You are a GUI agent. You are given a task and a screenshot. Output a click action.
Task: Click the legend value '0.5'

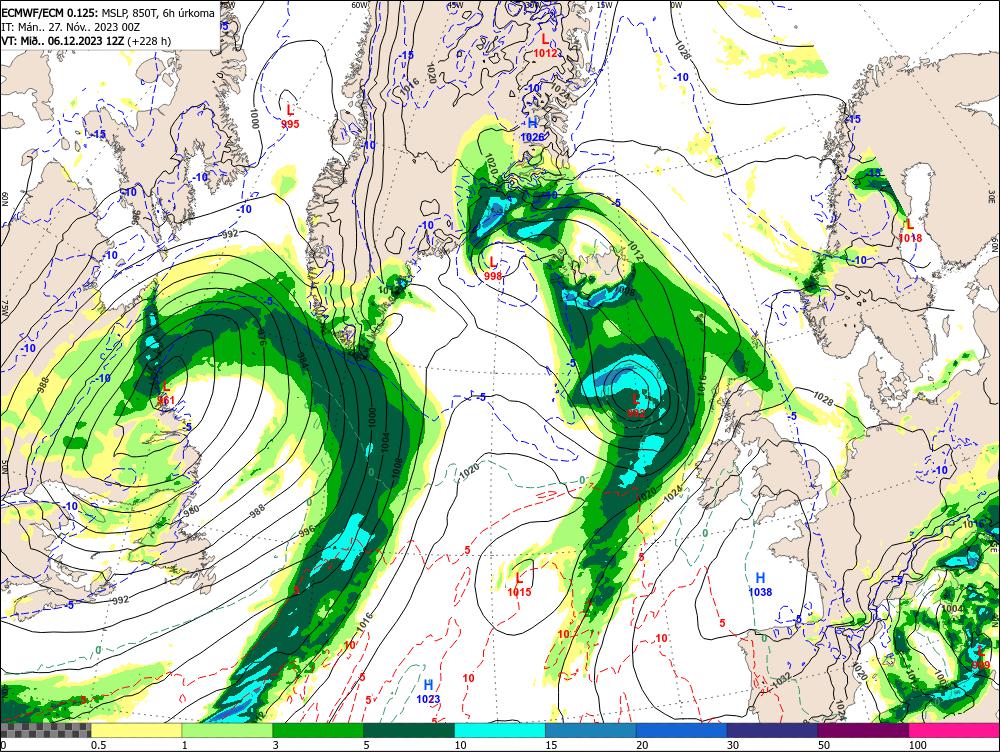(x=98, y=745)
